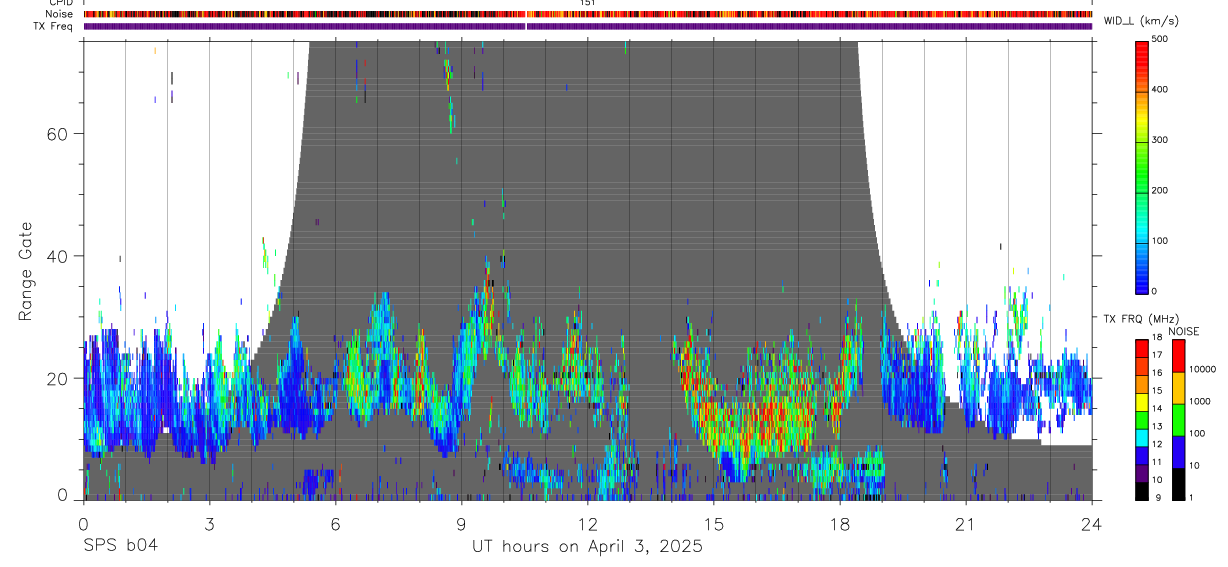Image resolution: width=1228 pixels, height=567 pixels.
Task: Click the 200 tick on the width colorbar
Action: [x=1160, y=190]
